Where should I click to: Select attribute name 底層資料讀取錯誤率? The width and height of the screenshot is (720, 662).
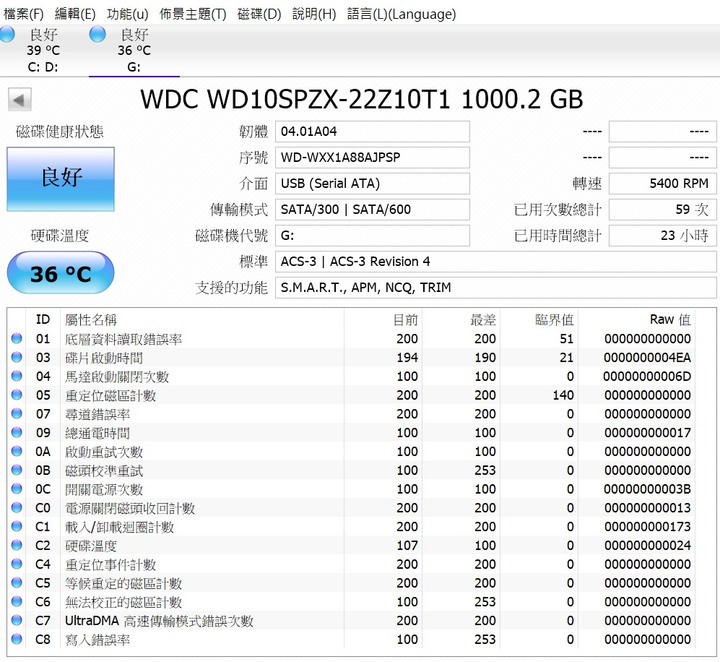click(124, 339)
